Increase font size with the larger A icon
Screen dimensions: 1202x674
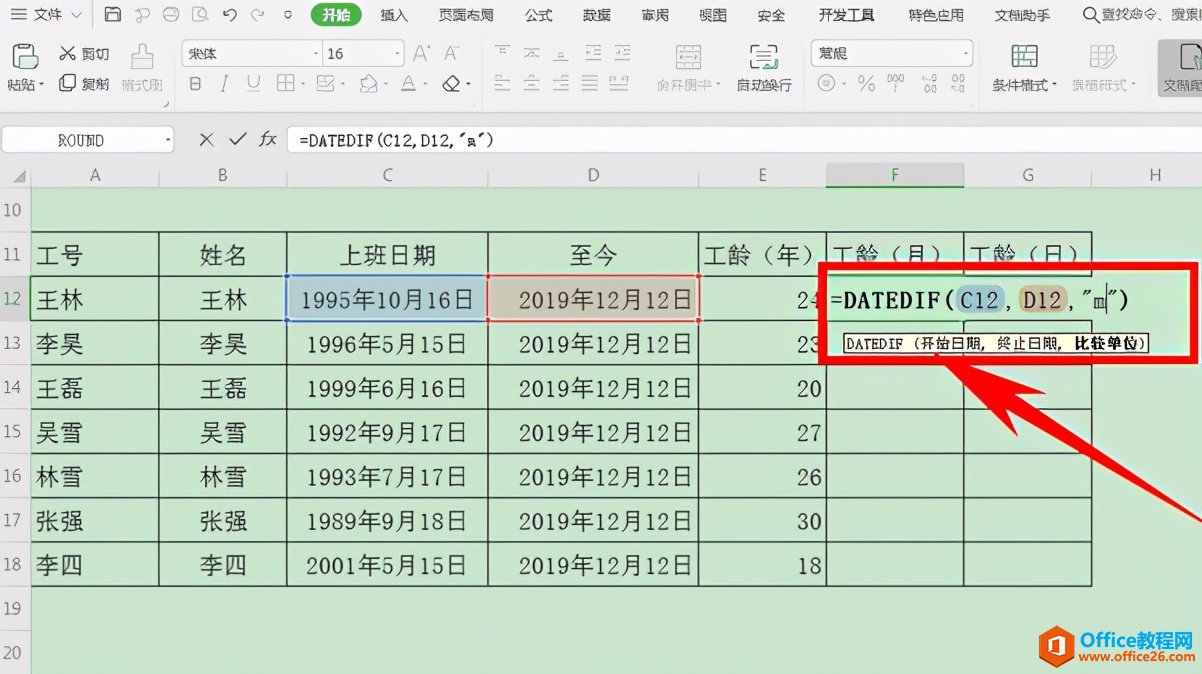tap(421, 54)
